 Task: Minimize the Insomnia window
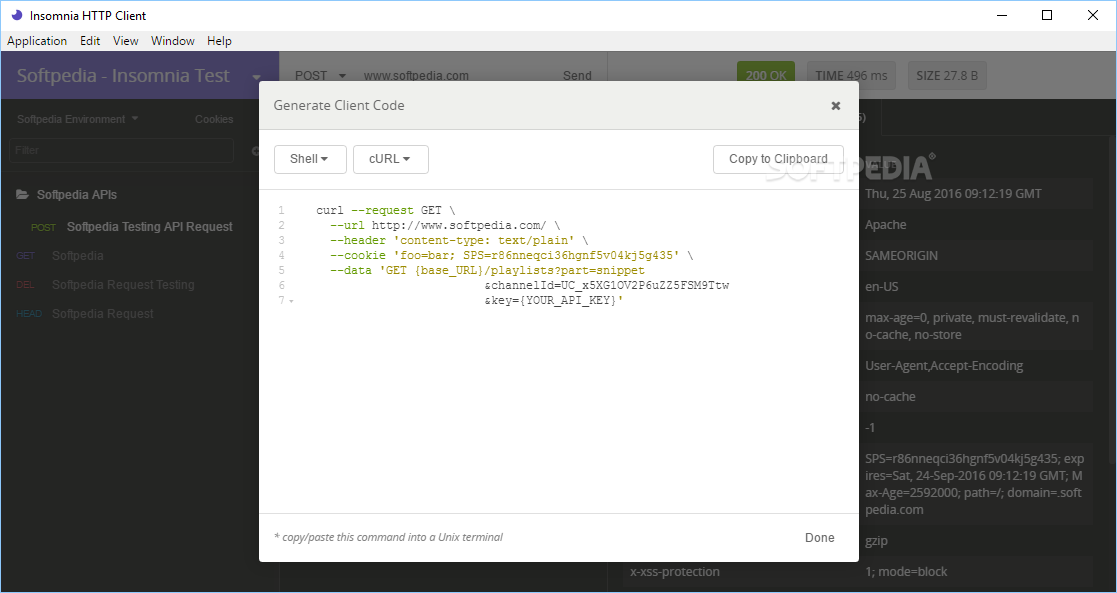tap(1000, 15)
